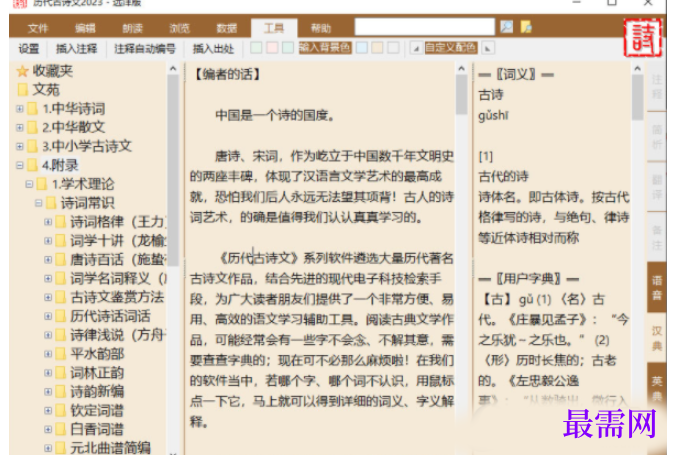Expand the 白香词谱 tree node

tap(48, 429)
